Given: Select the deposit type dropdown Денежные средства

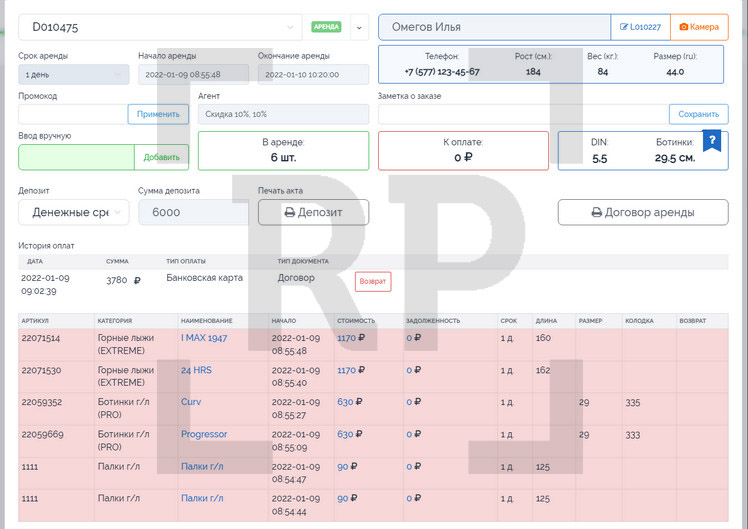Looking at the screenshot, I should click(73, 212).
